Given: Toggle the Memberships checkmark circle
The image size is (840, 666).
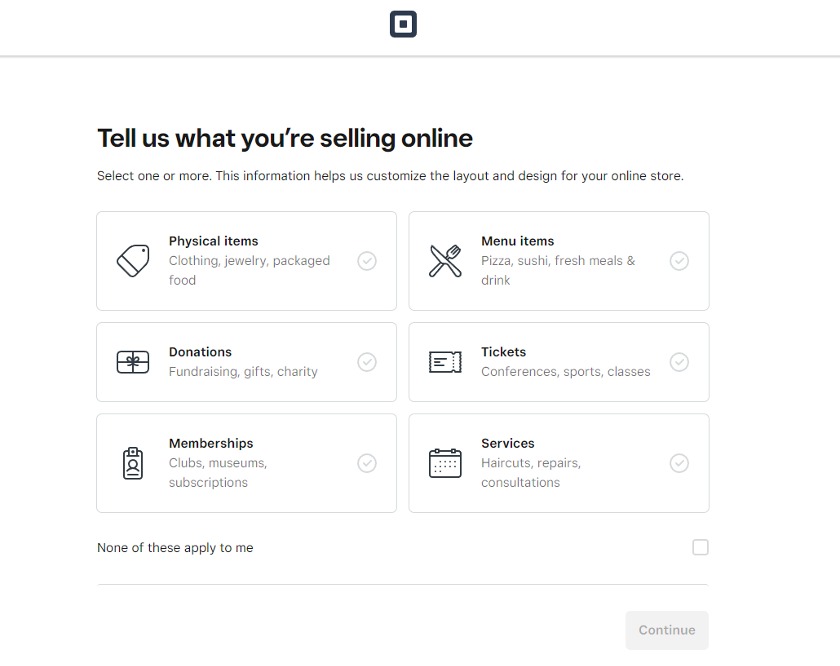Looking at the screenshot, I should coord(367,463).
